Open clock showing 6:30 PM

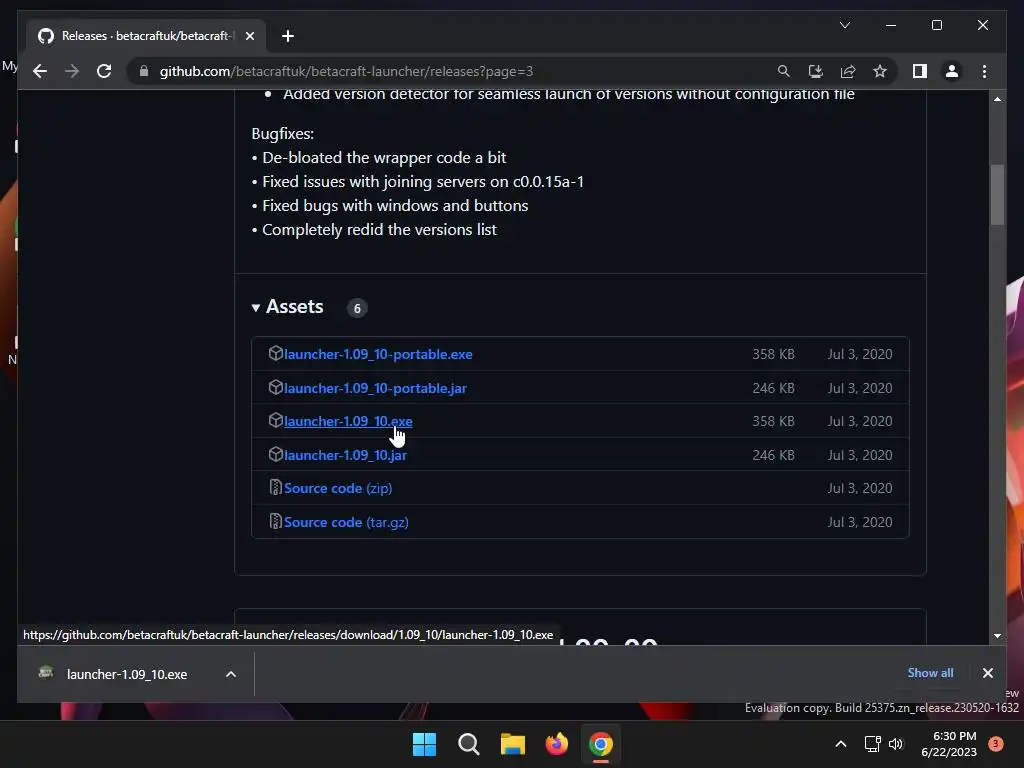pos(949,744)
